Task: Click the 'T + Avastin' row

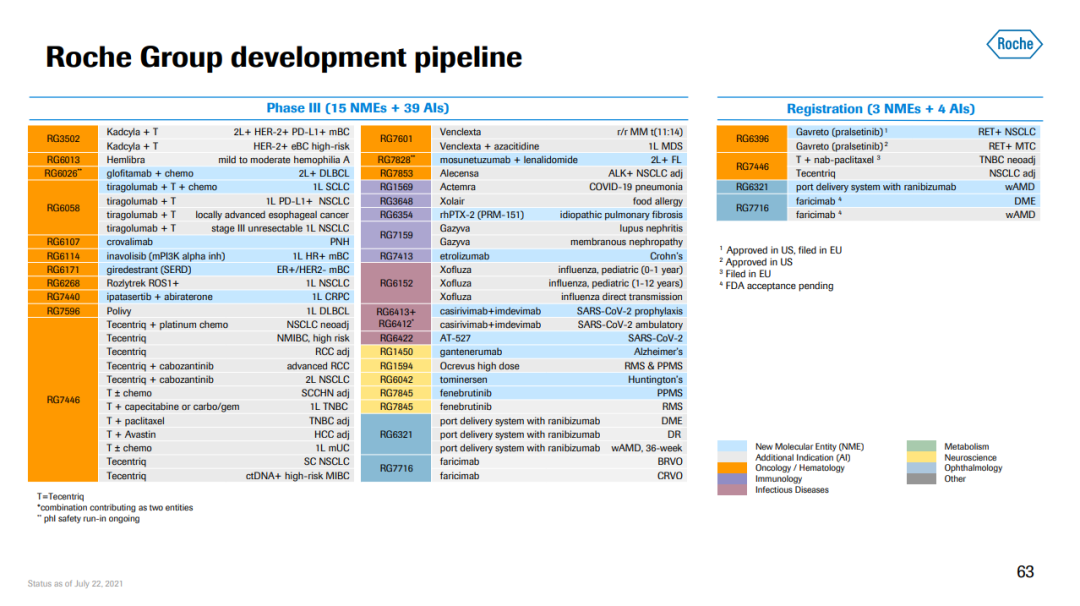Action: (227, 435)
